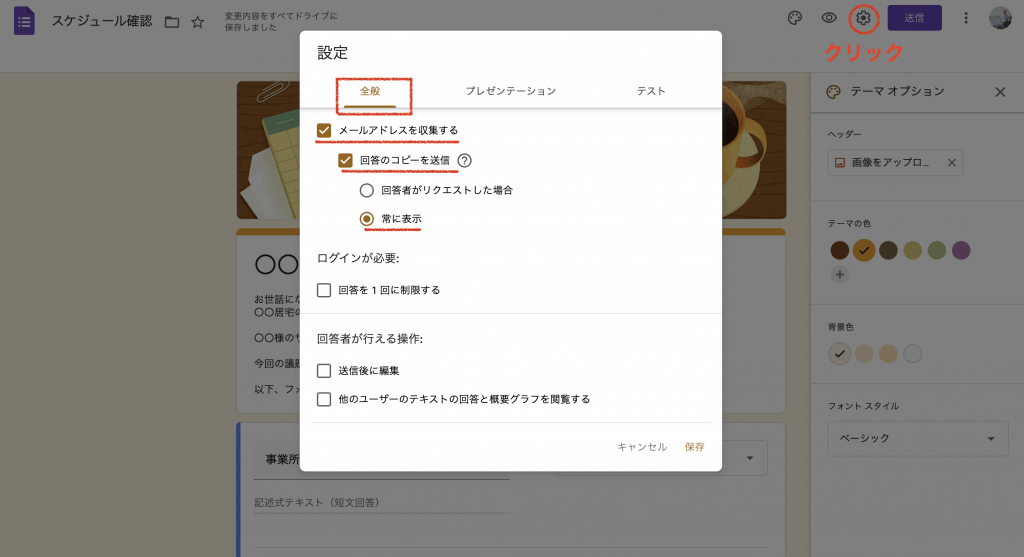Click the preview eye icon
The image size is (1024, 557).
(x=829, y=18)
